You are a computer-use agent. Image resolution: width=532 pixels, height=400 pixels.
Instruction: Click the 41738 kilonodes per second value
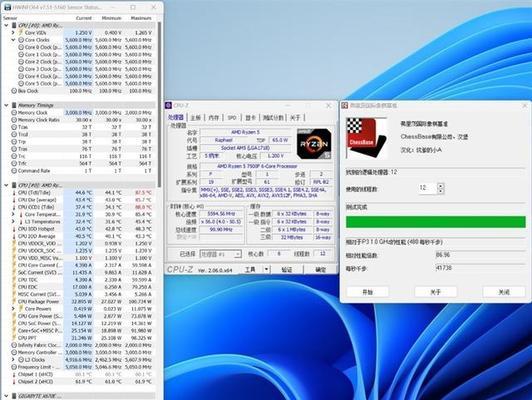(443, 268)
